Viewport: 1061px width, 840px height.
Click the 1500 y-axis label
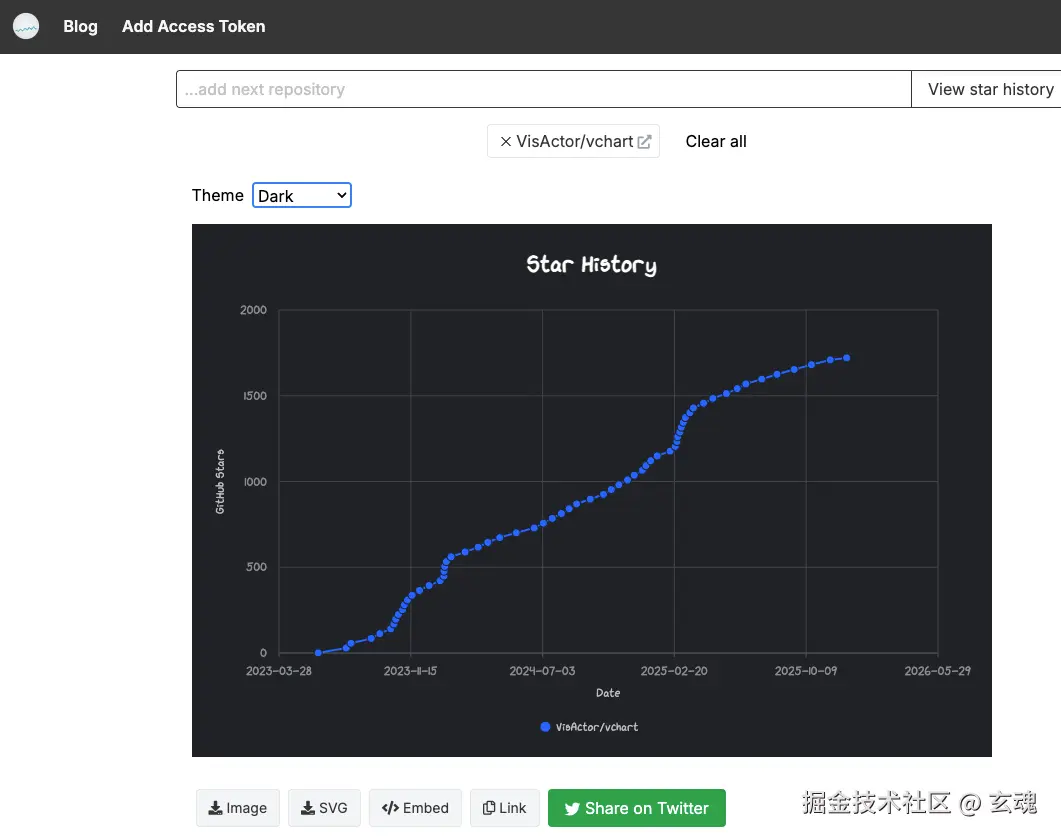coord(255,396)
